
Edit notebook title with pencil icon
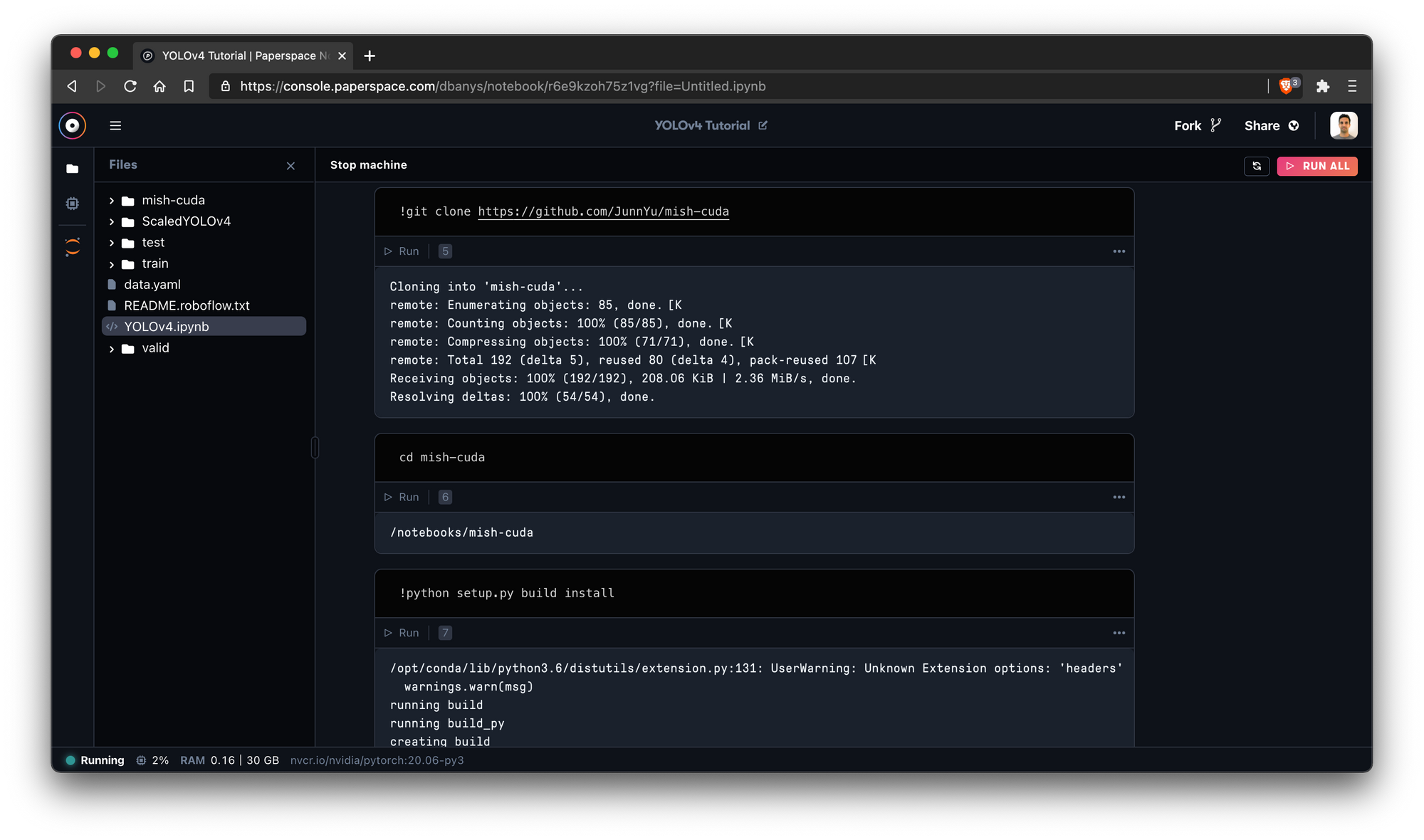(x=763, y=125)
